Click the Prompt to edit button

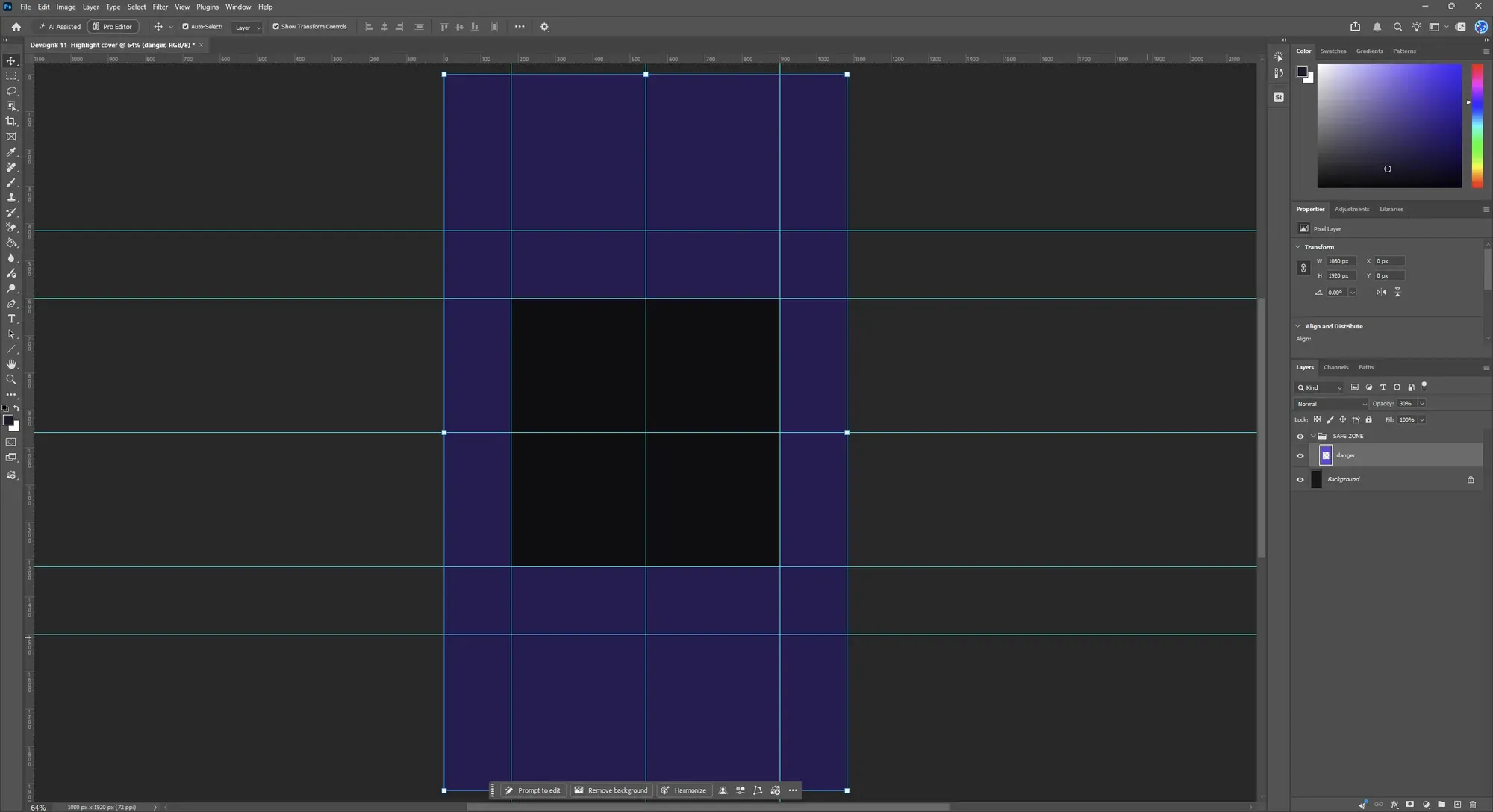pyautogui.click(x=533, y=790)
